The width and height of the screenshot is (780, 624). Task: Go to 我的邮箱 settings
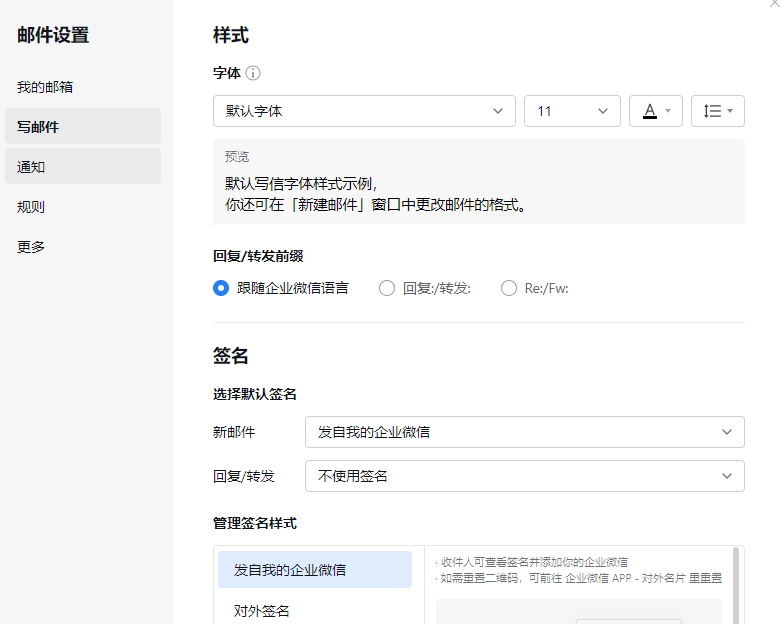click(83, 87)
